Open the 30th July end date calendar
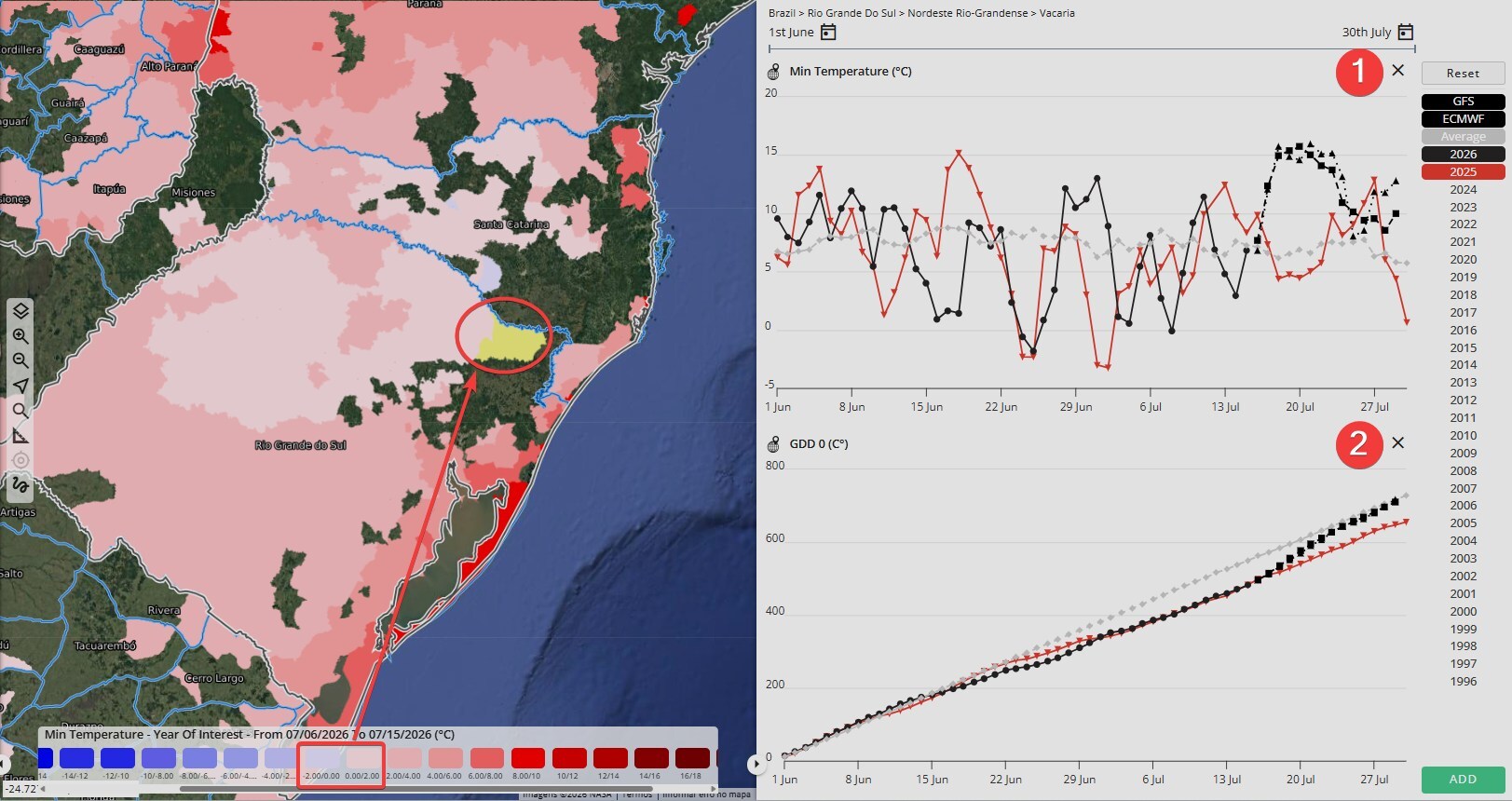The width and height of the screenshot is (1512, 801). coord(1406,33)
